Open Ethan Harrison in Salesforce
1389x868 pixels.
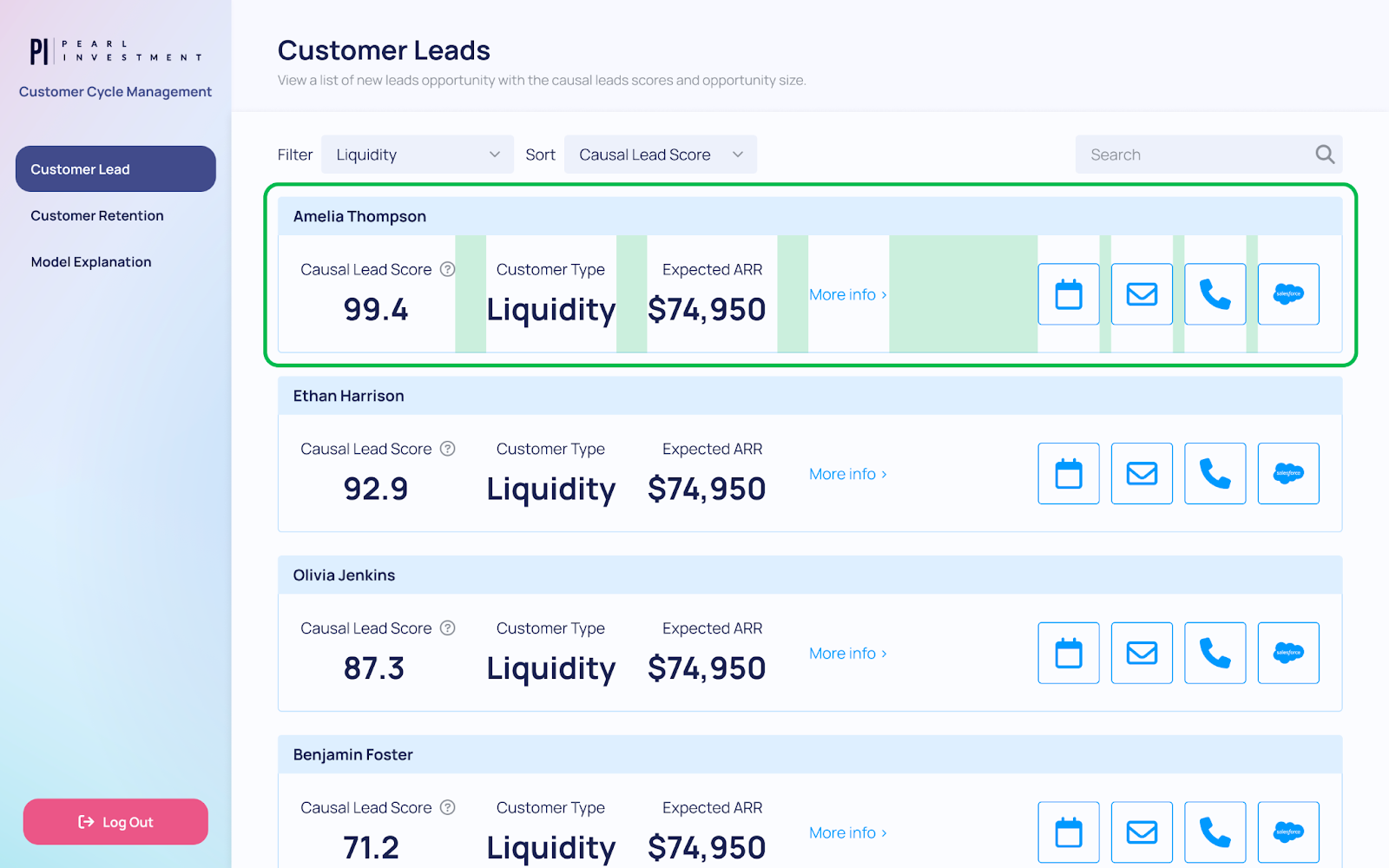coord(1288,474)
